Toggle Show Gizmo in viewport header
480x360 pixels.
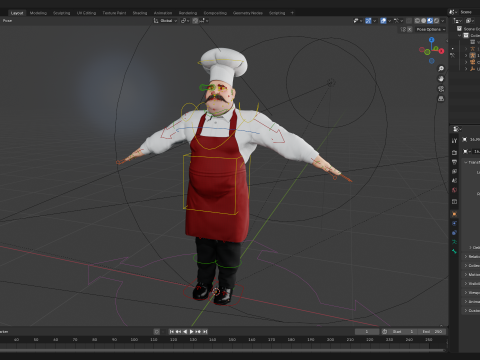point(368,21)
